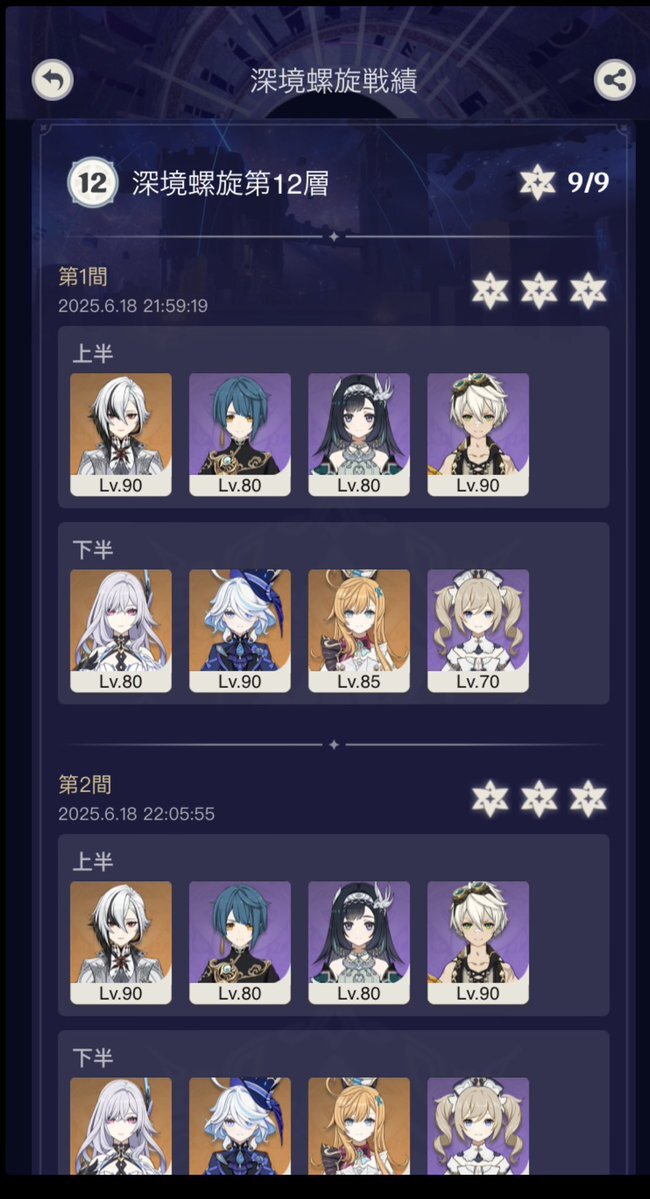Screen dimensions: 650x1199
Task: Click the 深境螺旋戰績 page title
Action: [333, 80]
